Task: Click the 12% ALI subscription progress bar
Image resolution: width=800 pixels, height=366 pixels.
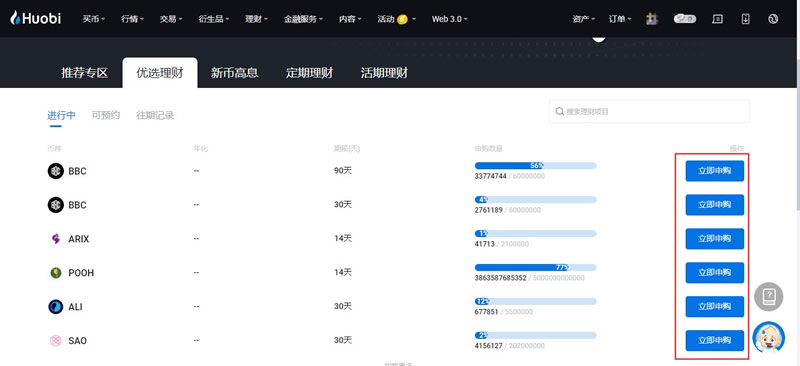Action: pos(535,301)
